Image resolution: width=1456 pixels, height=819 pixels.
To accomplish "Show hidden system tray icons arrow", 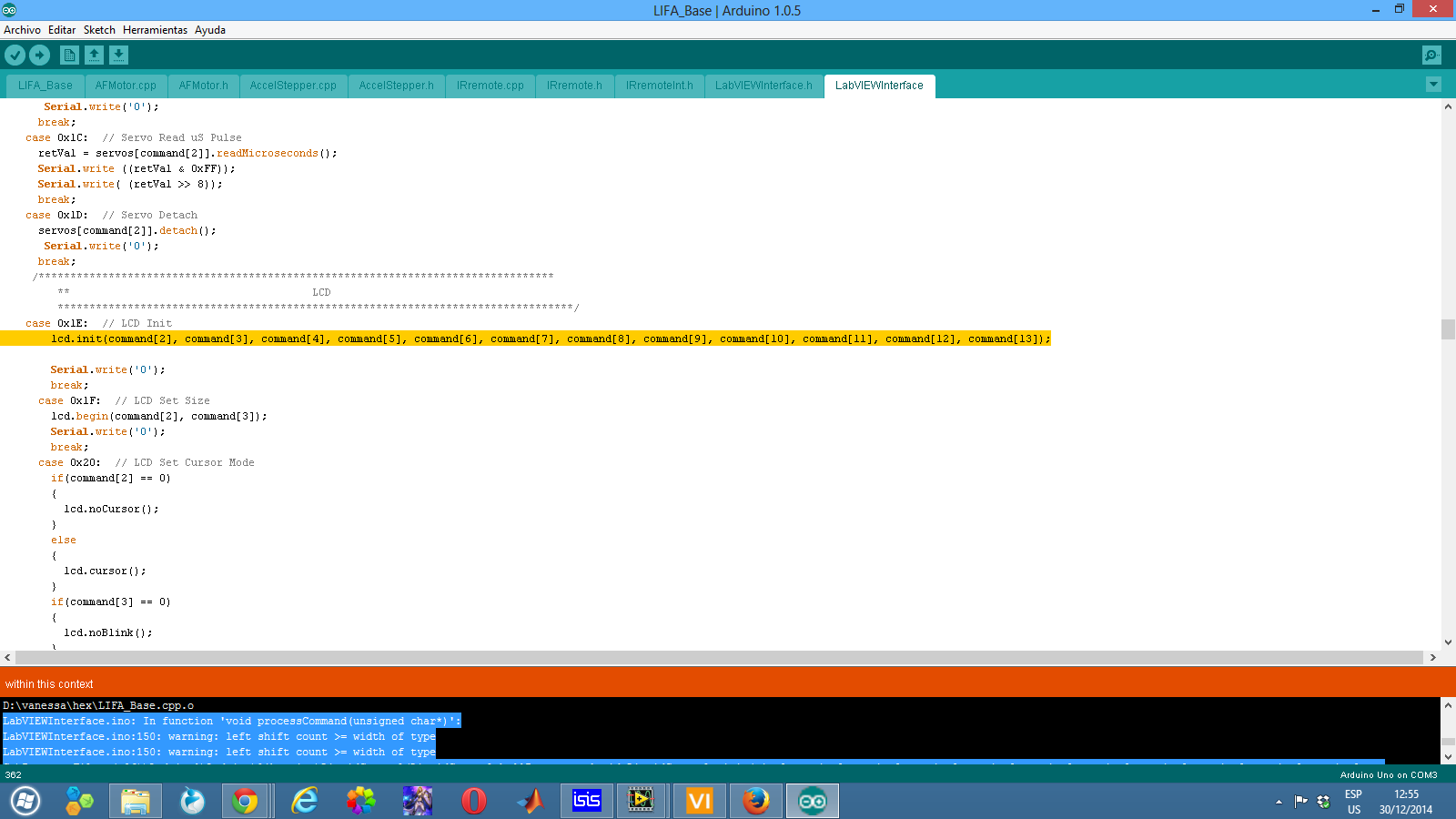I will click(x=1279, y=802).
